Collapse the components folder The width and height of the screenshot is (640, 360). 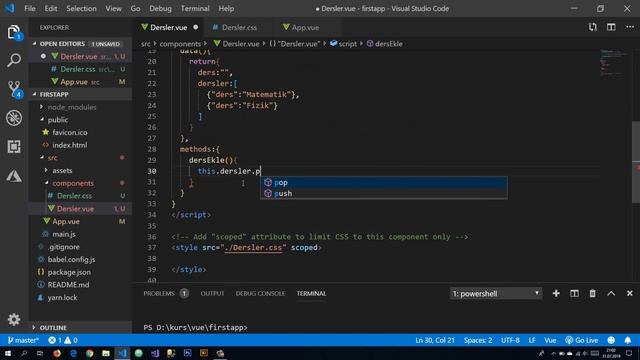(x=73, y=183)
